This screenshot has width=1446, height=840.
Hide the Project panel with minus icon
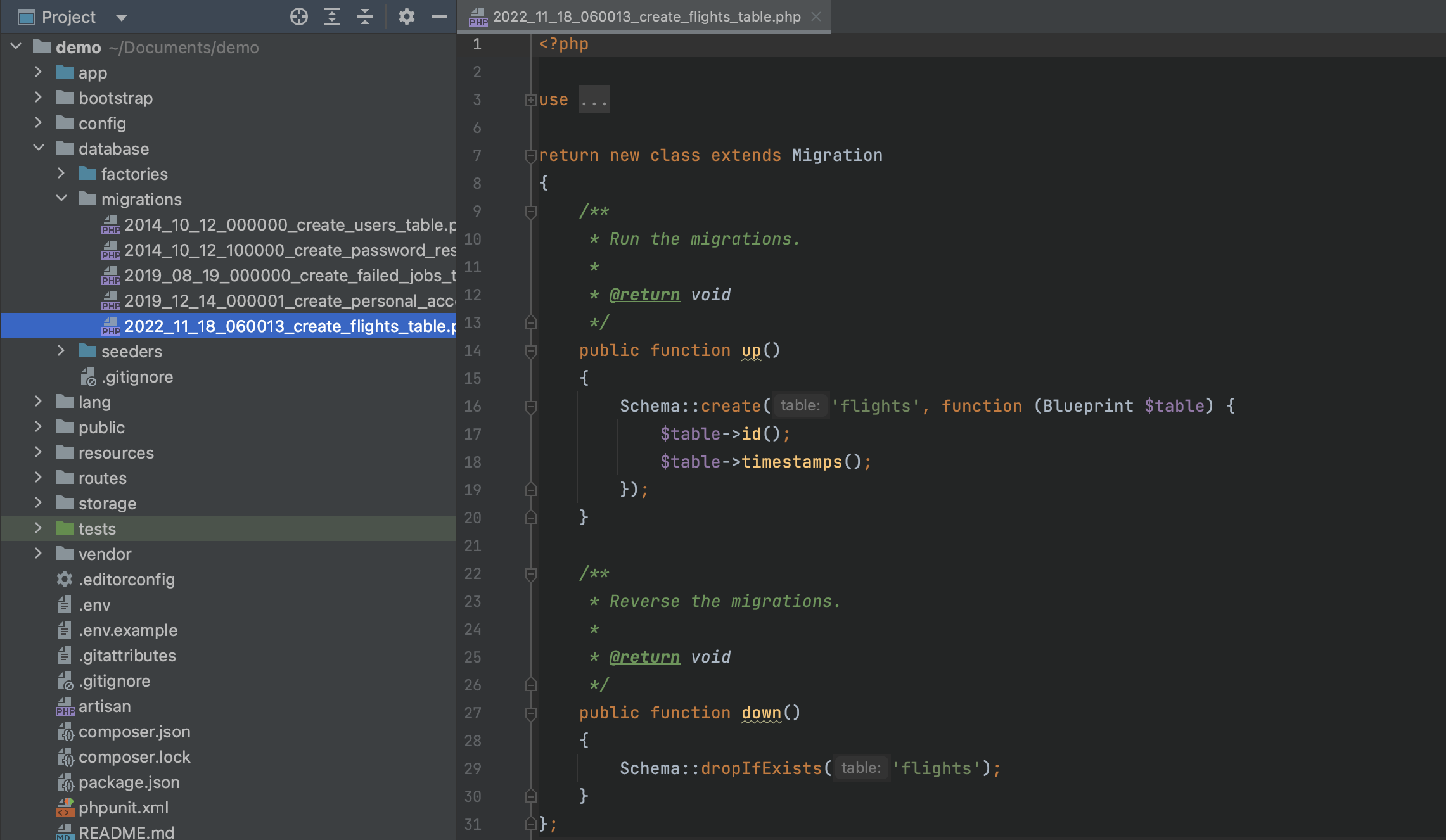[x=440, y=16]
